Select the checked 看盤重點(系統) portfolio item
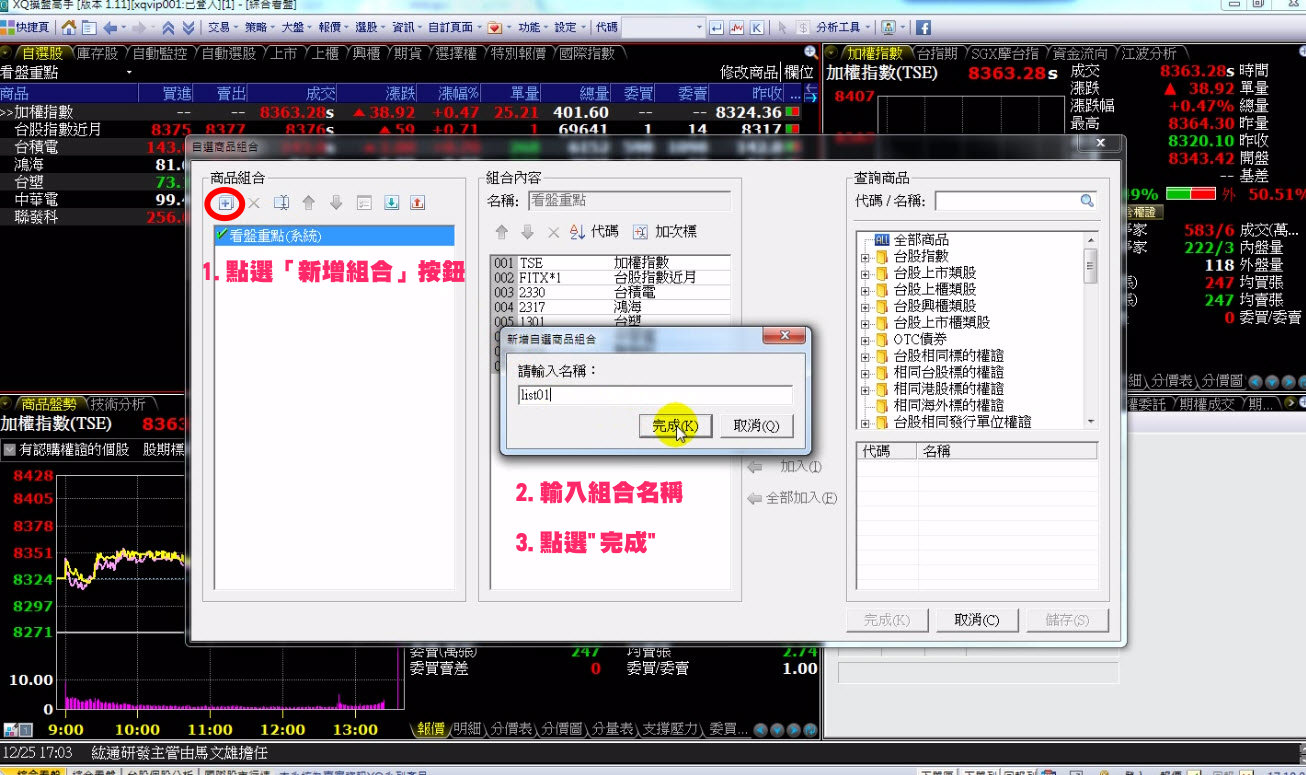 click(x=275, y=237)
